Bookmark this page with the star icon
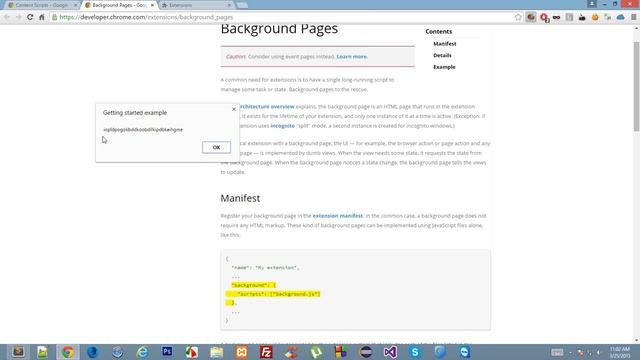 [518, 17]
